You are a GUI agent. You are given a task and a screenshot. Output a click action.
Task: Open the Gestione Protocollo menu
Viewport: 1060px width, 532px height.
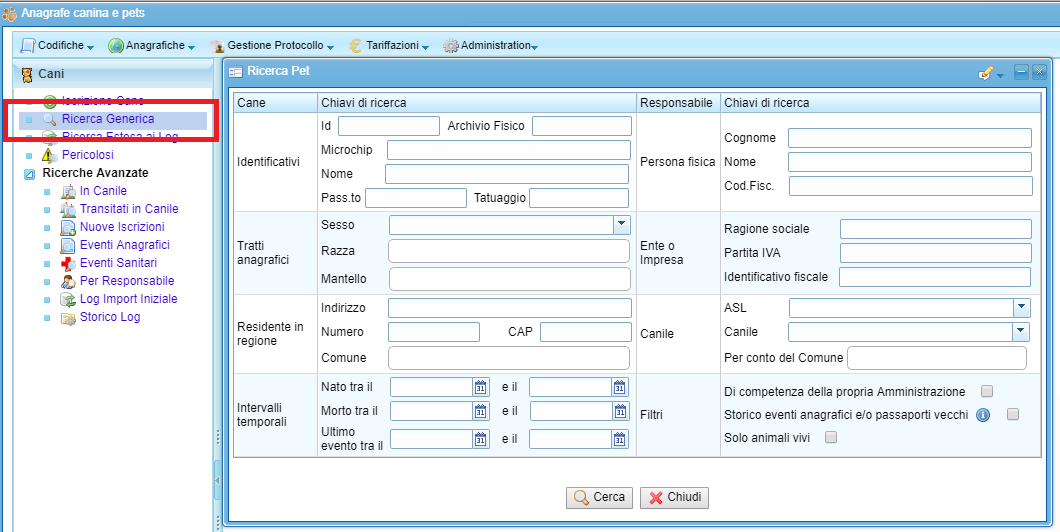click(x=272, y=46)
